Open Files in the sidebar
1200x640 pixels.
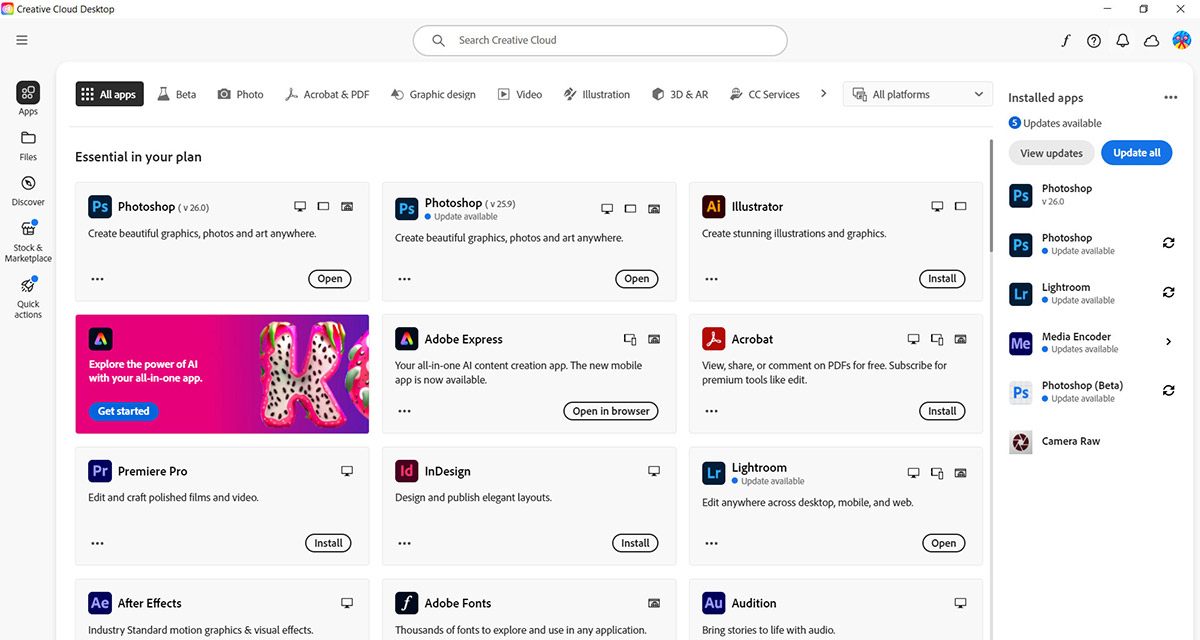[28, 145]
